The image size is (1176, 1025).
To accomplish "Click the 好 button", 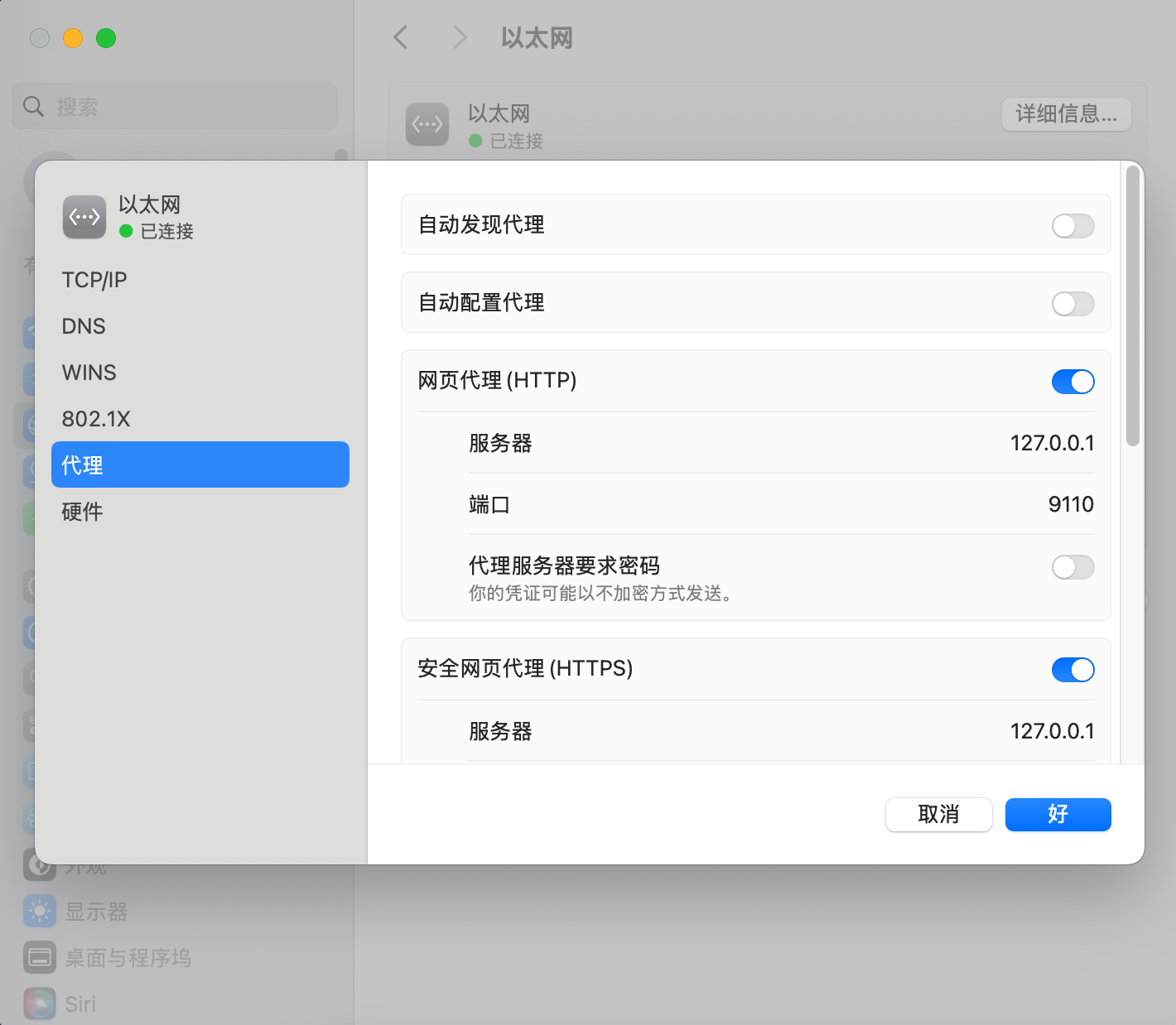I will (1058, 815).
